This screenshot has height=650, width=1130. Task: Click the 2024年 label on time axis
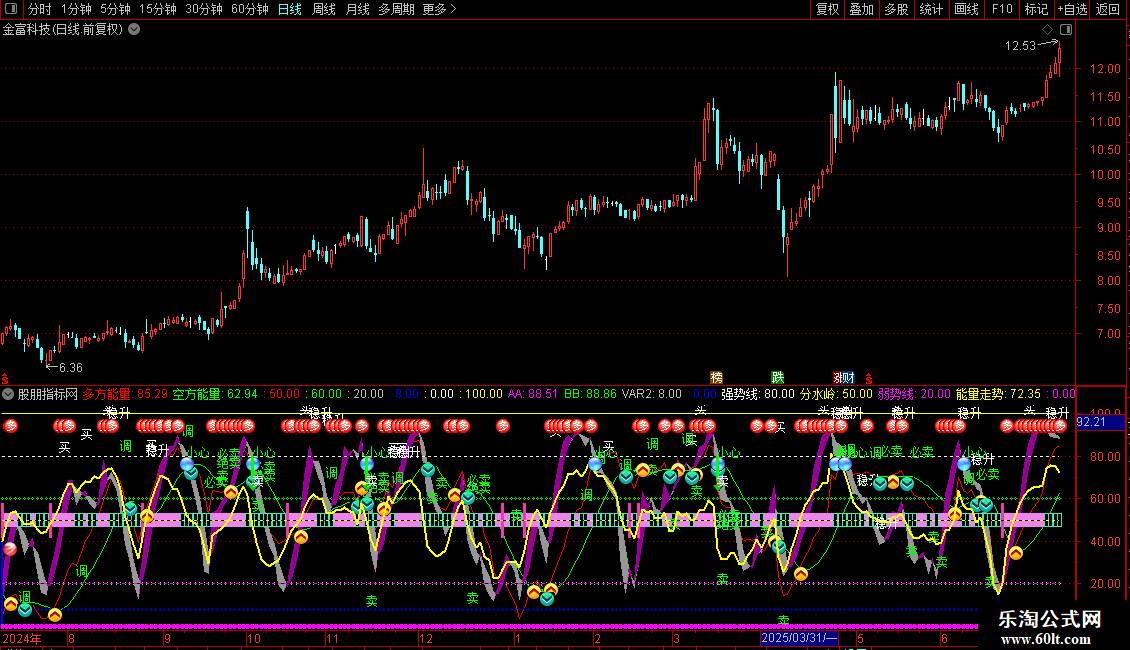coord(22,639)
